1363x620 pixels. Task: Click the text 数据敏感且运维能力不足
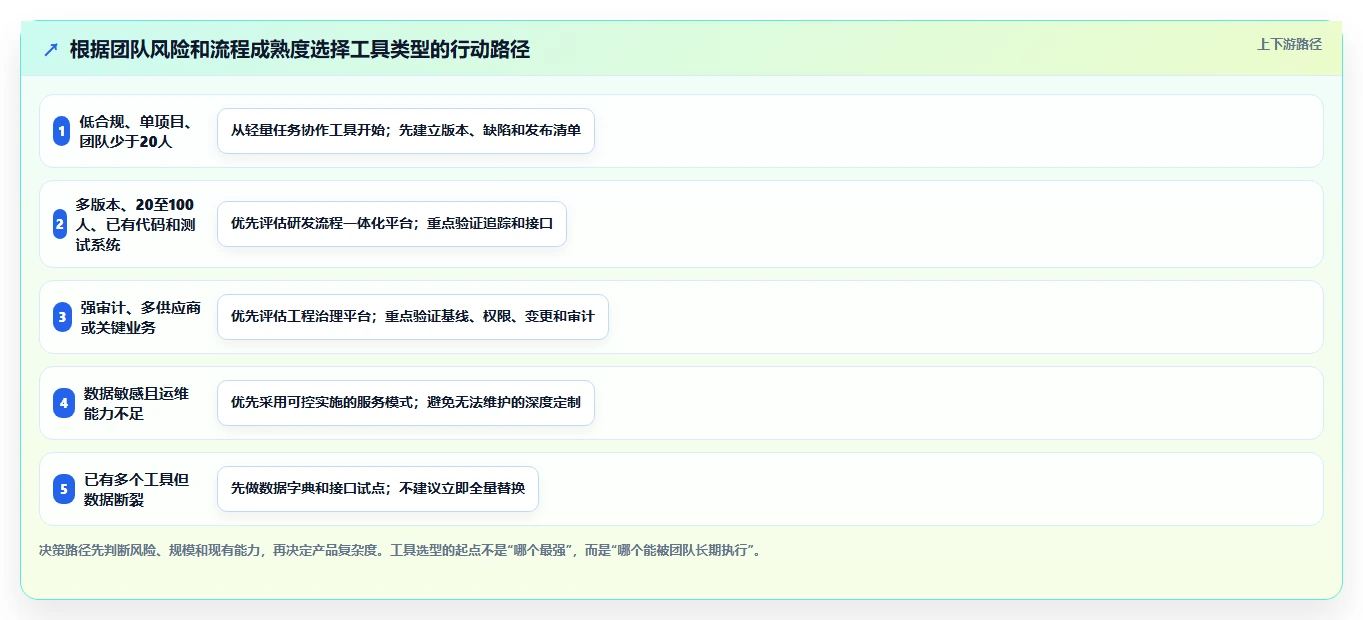point(136,403)
